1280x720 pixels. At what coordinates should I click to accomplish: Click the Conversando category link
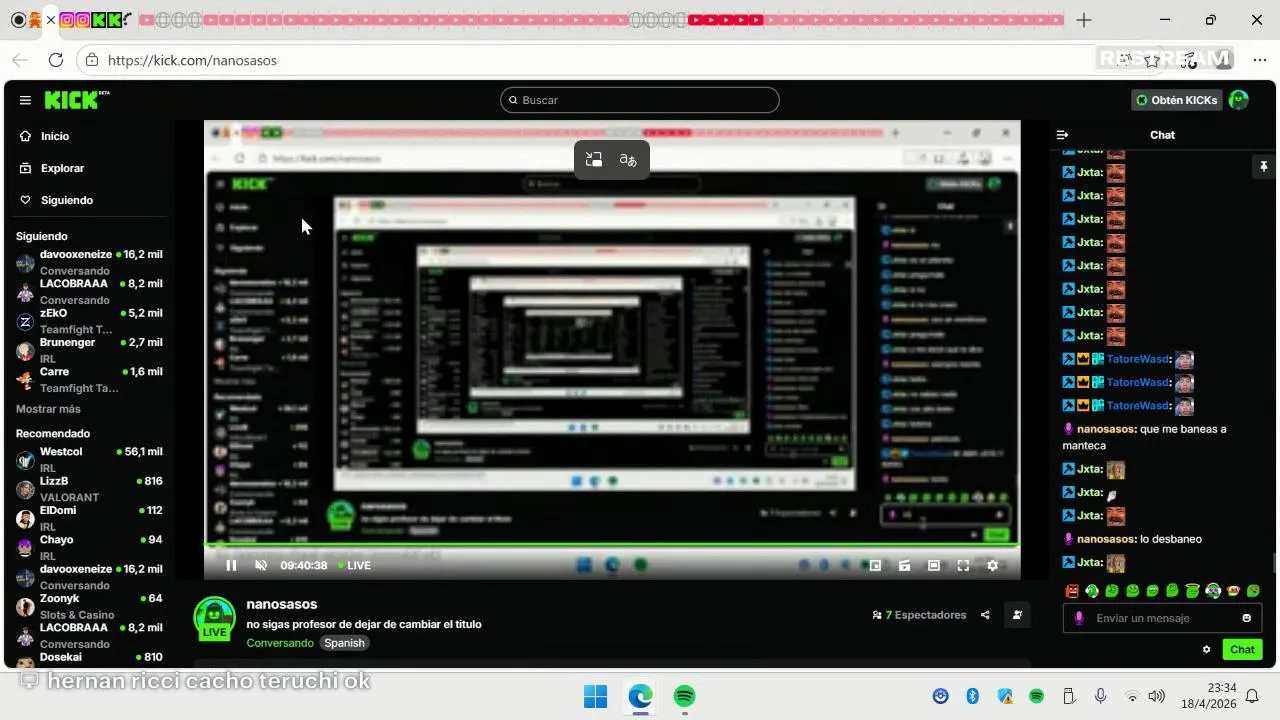pos(280,643)
